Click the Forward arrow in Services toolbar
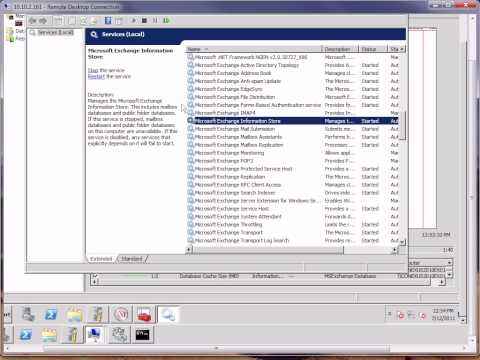This screenshot has width=480, height=360. coord(43,21)
